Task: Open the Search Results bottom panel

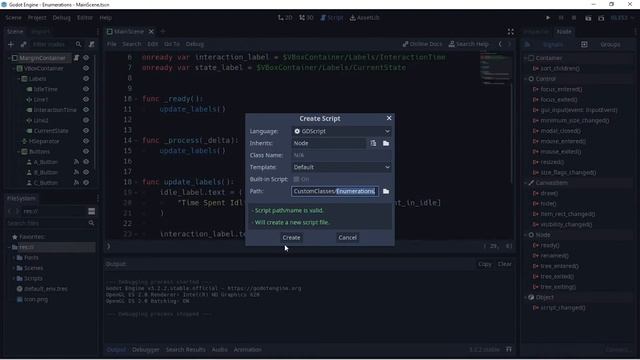Action: click(x=185, y=349)
